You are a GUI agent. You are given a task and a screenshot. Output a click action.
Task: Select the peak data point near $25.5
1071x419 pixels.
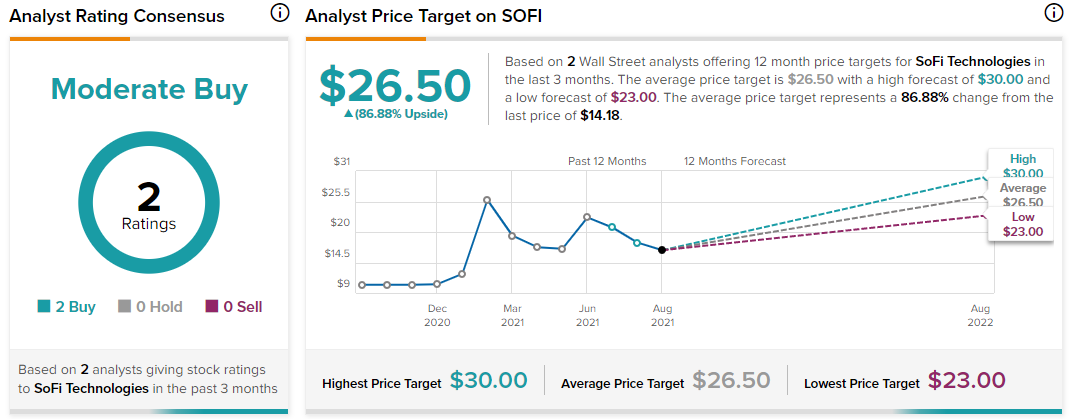click(x=487, y=200)
